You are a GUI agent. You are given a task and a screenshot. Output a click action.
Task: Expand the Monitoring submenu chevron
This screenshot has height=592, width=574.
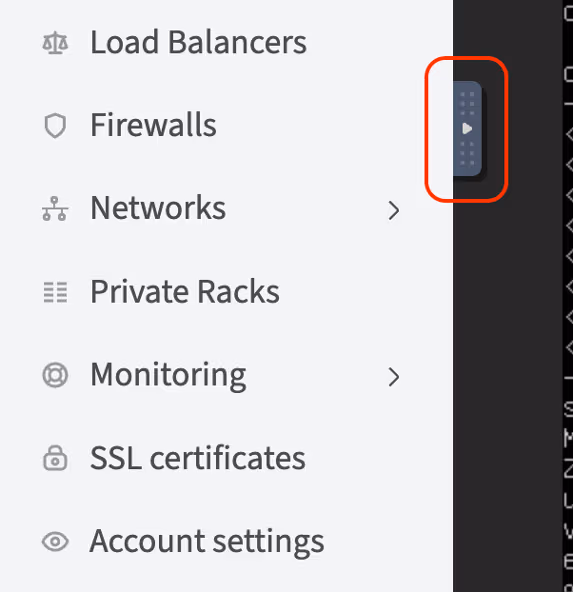click(x=393, y=377)
